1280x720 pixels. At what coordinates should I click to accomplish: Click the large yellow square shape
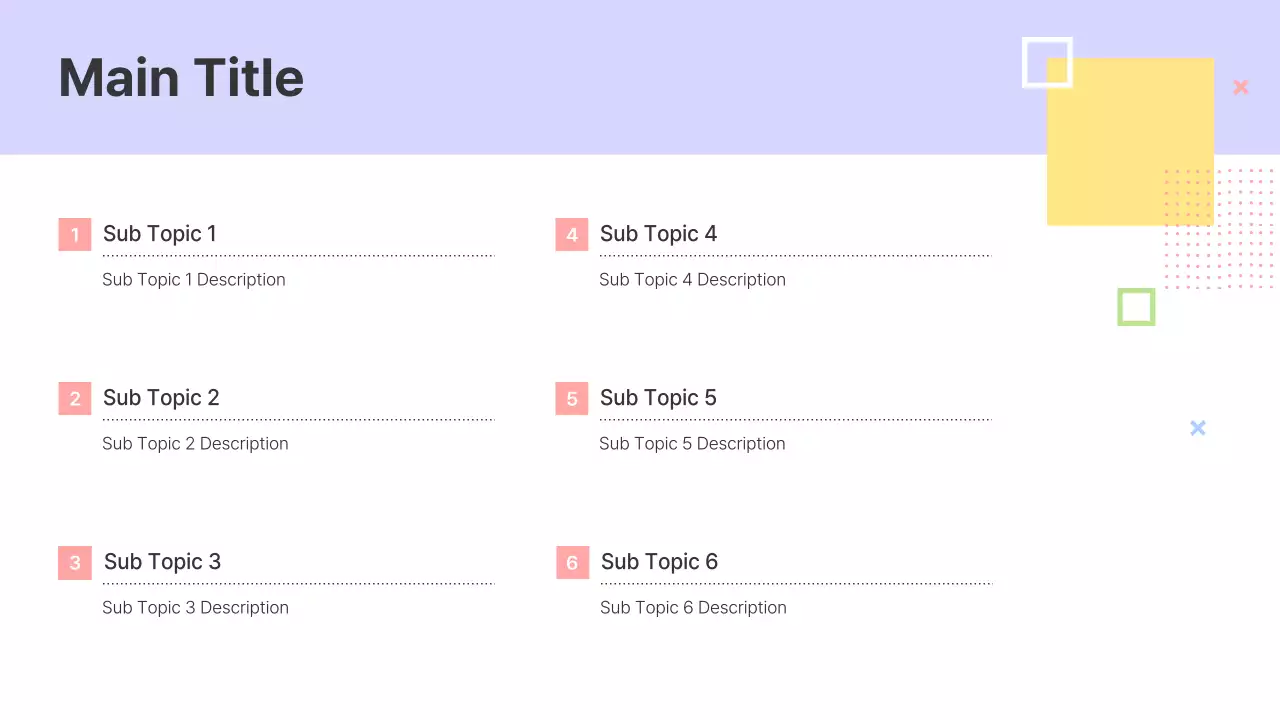coord(1130,140)
